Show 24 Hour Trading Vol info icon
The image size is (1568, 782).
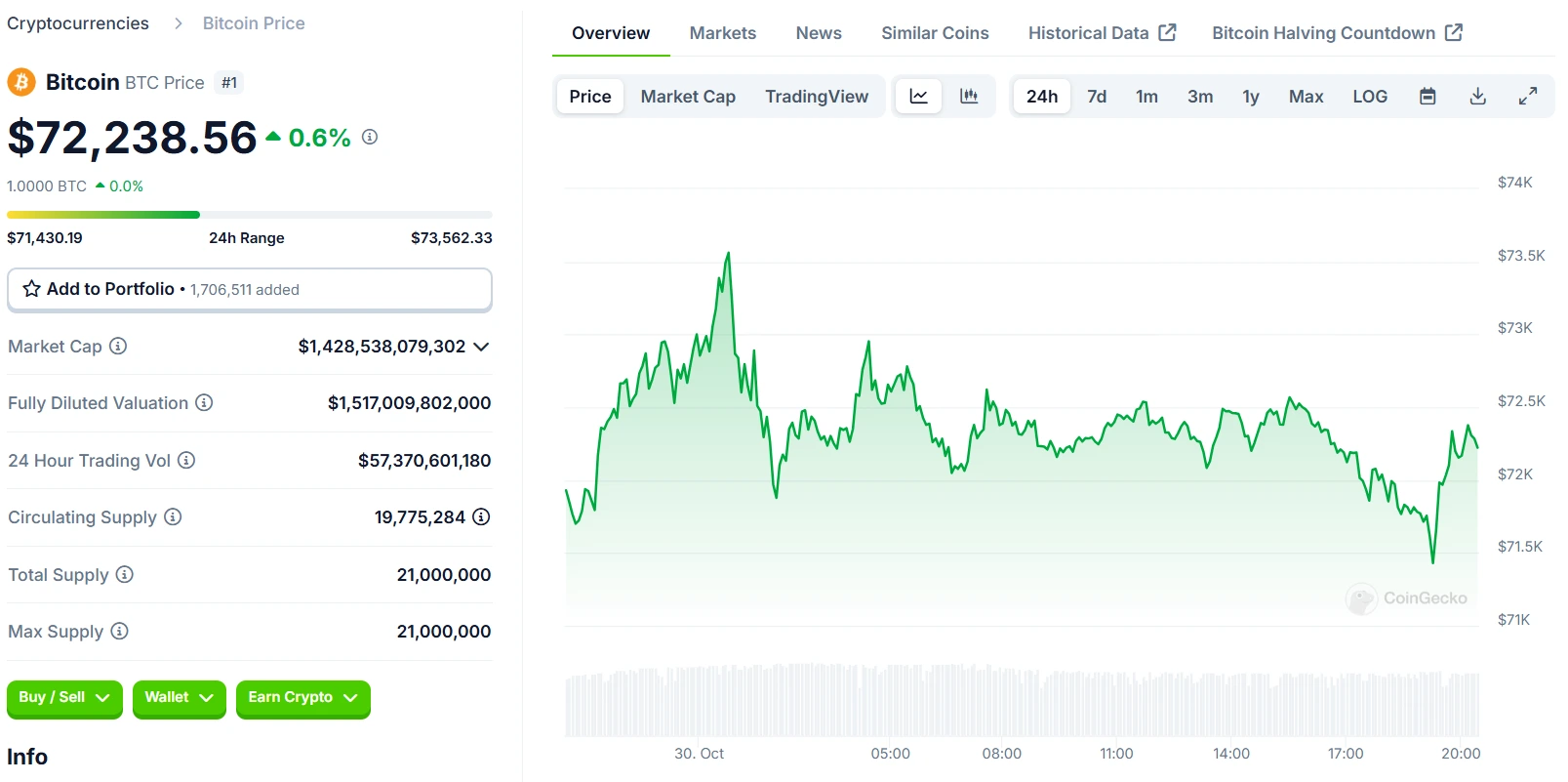point(186,460)
